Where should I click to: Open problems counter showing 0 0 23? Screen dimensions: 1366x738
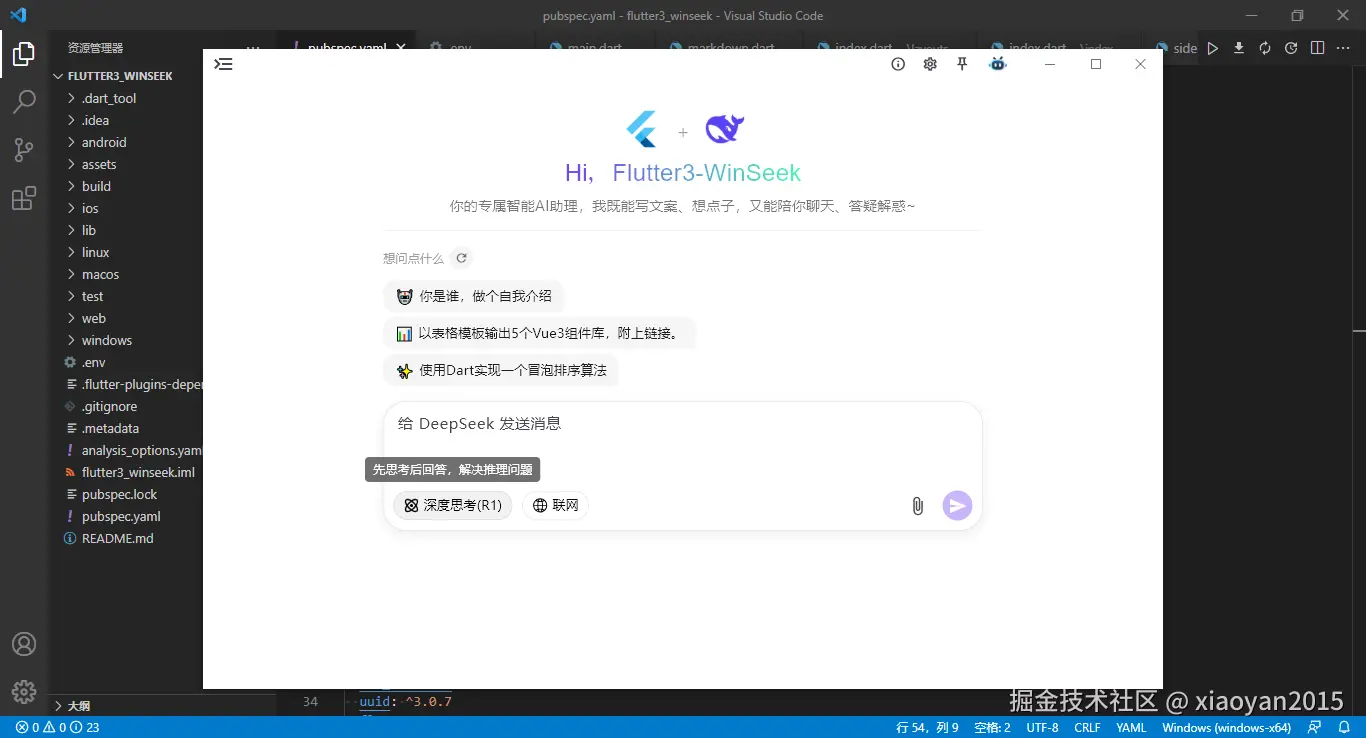57,727
